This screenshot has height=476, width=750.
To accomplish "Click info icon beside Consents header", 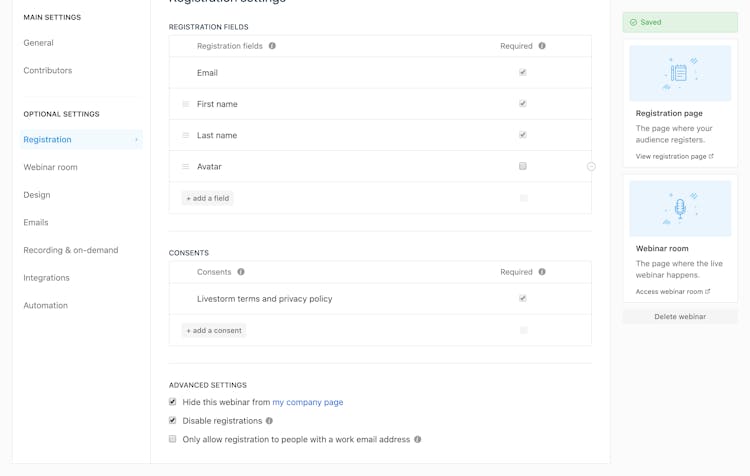I will [241, 272].
